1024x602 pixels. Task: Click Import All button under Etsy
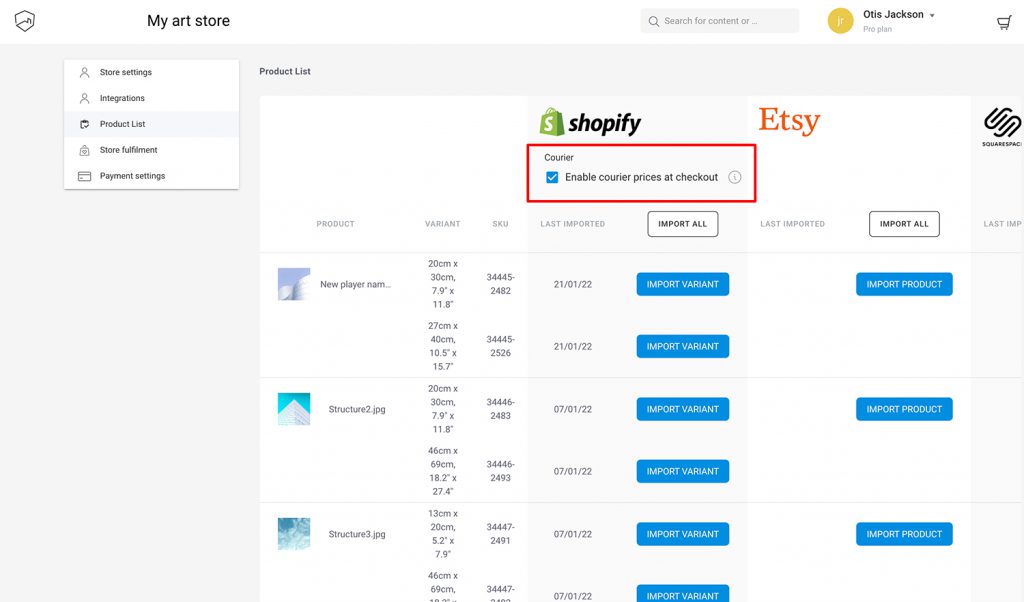(904, 224)
